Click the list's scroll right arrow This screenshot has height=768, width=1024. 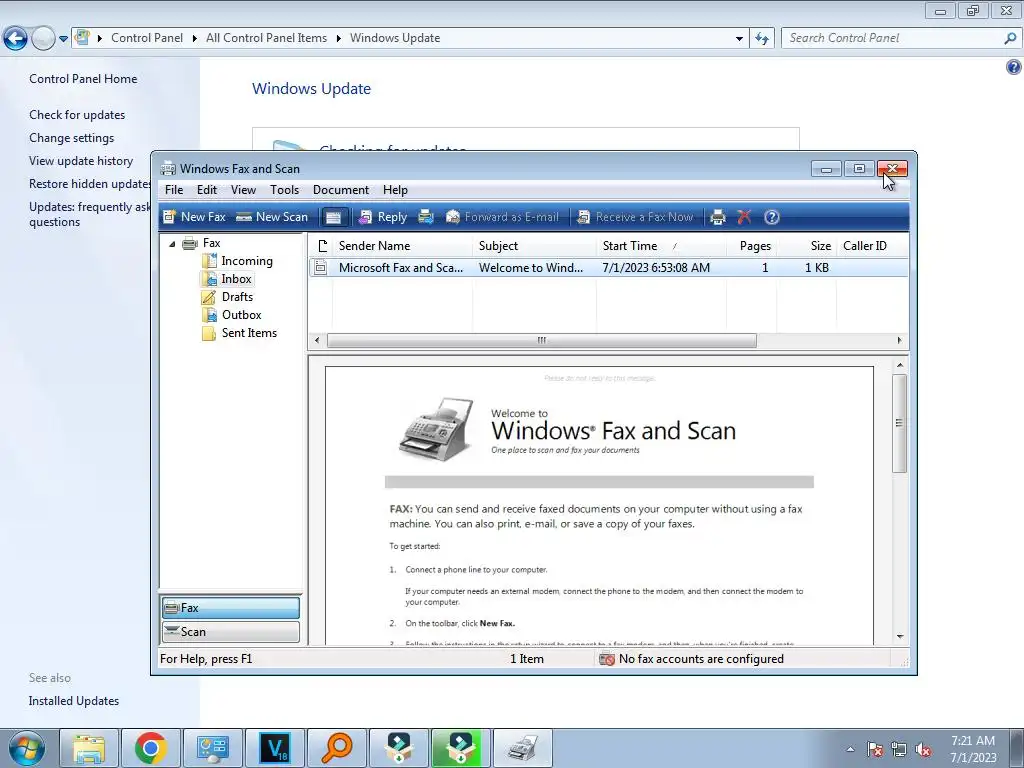click(899, 340)
